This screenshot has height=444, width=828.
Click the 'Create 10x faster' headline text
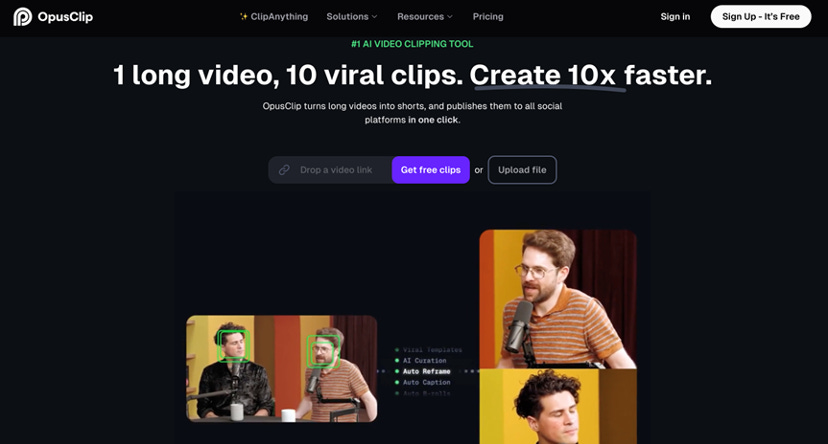[590, 75]
